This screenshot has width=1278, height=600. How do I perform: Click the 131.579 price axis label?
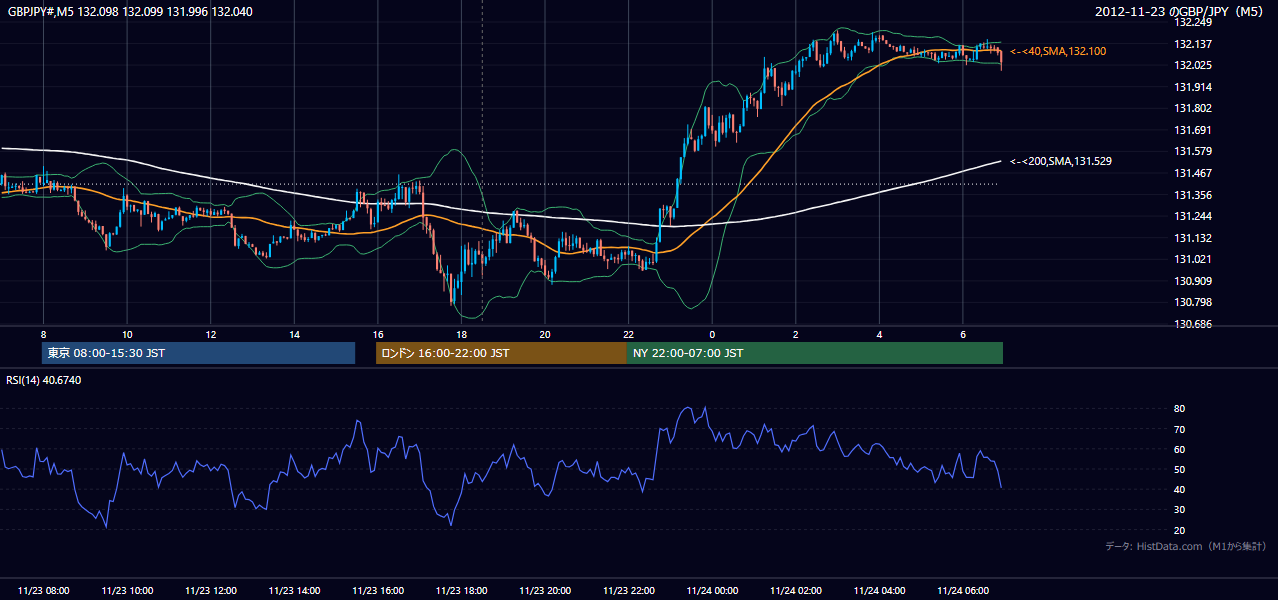point(1193,151)
